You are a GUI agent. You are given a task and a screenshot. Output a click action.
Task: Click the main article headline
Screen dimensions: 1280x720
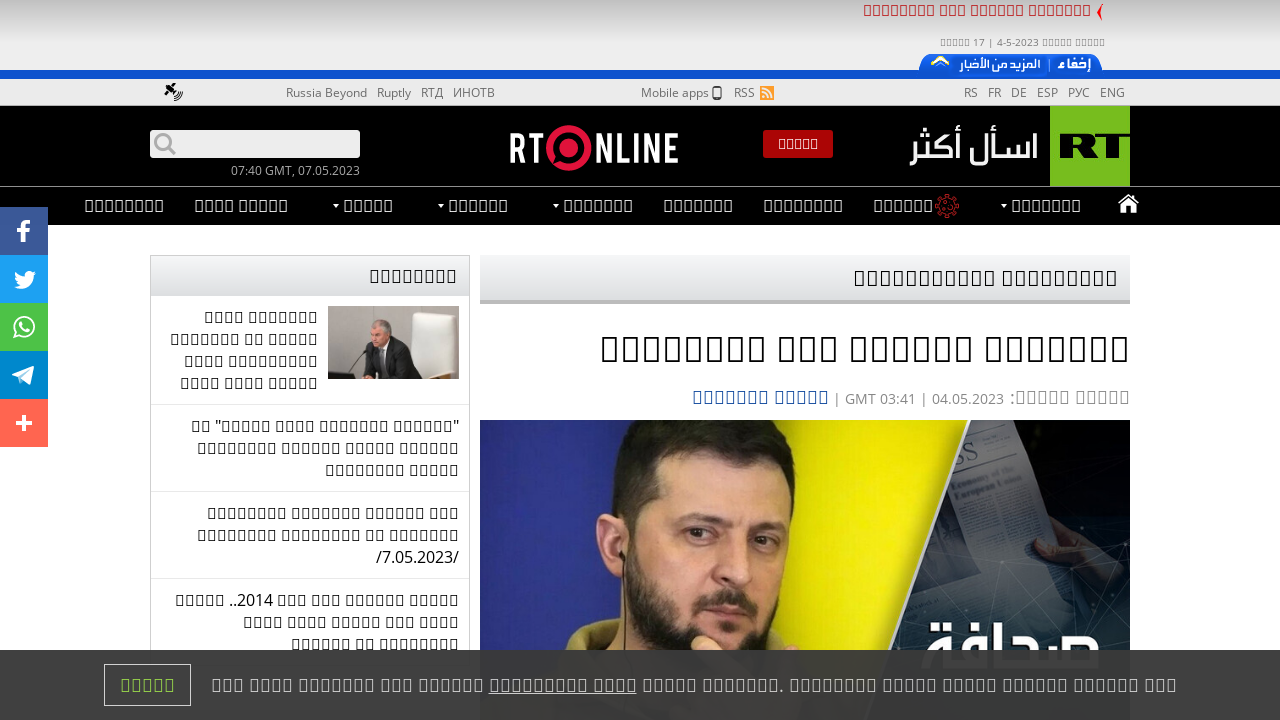865,349
